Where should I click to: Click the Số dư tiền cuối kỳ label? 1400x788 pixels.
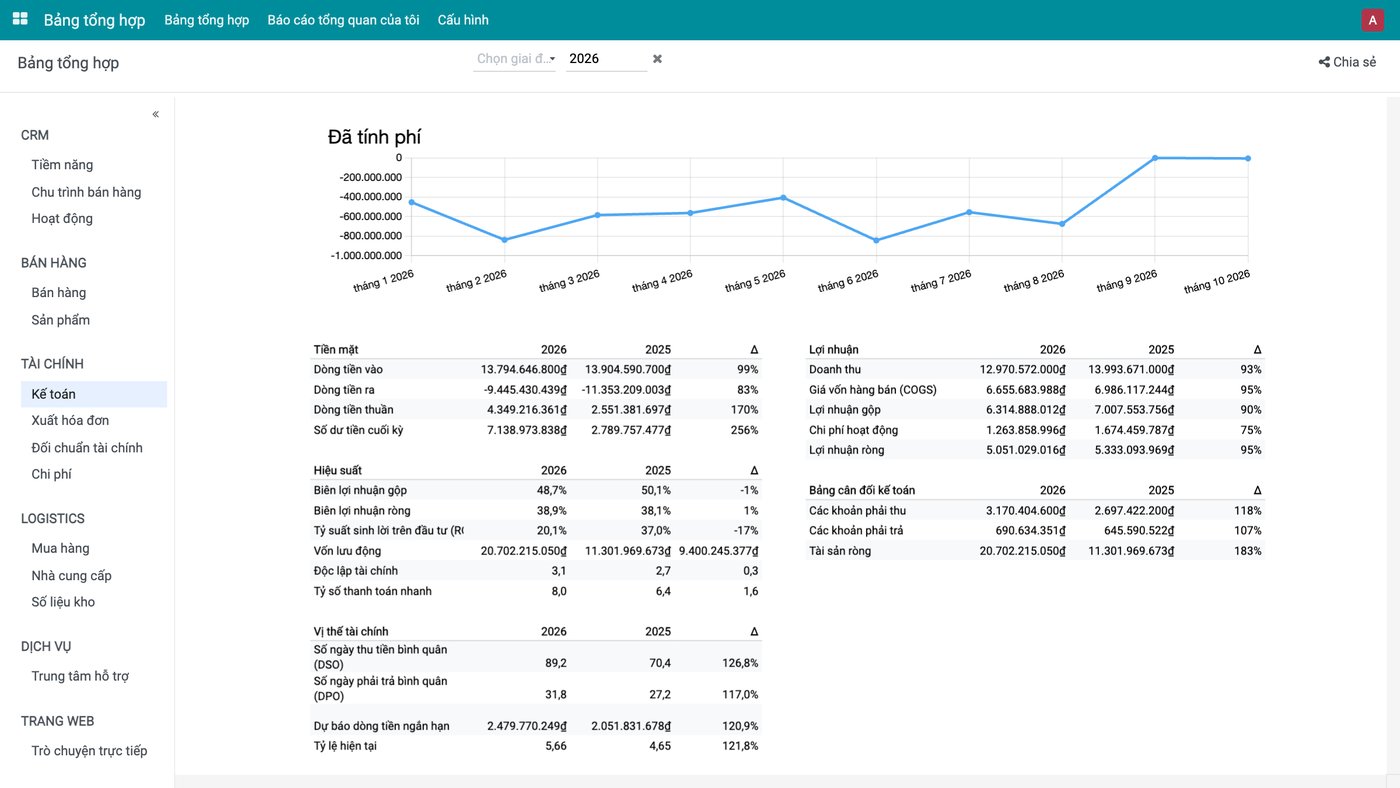point(358,430)
